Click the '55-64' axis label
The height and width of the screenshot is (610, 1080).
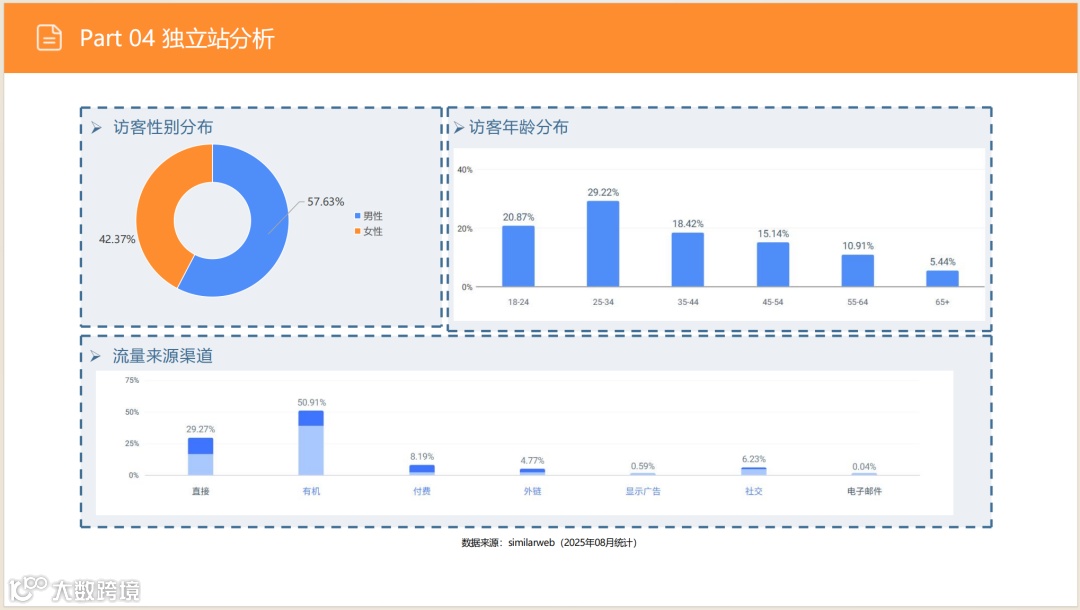858,302
